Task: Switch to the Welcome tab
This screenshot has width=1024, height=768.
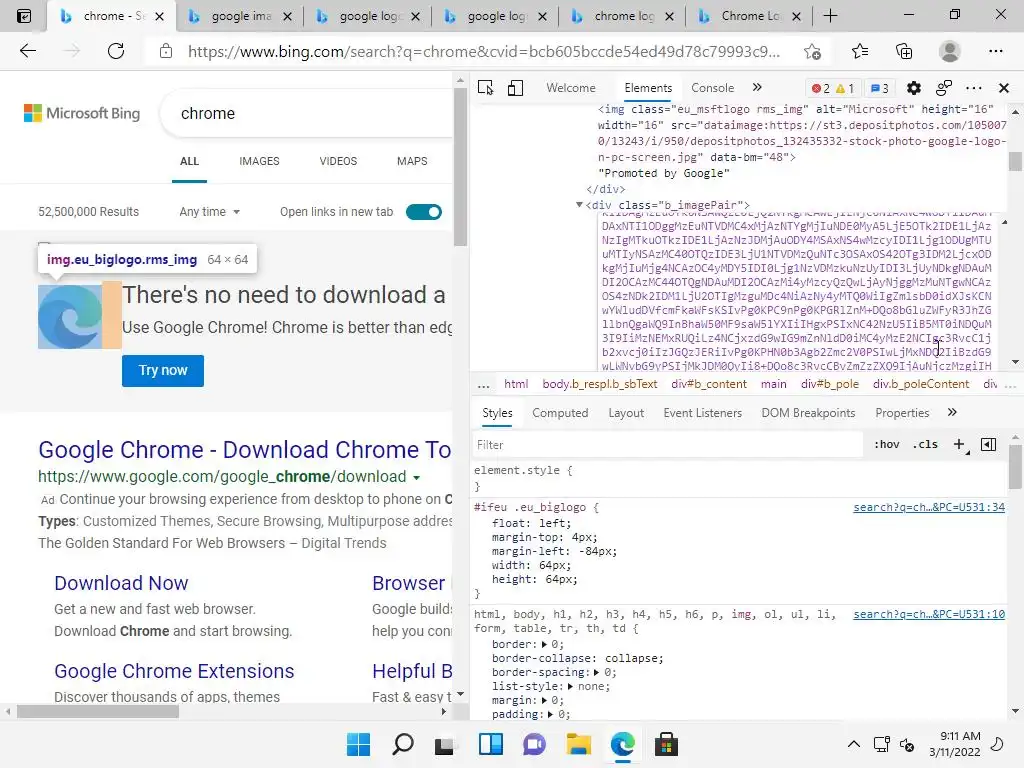Action: [x=571, y=88]
